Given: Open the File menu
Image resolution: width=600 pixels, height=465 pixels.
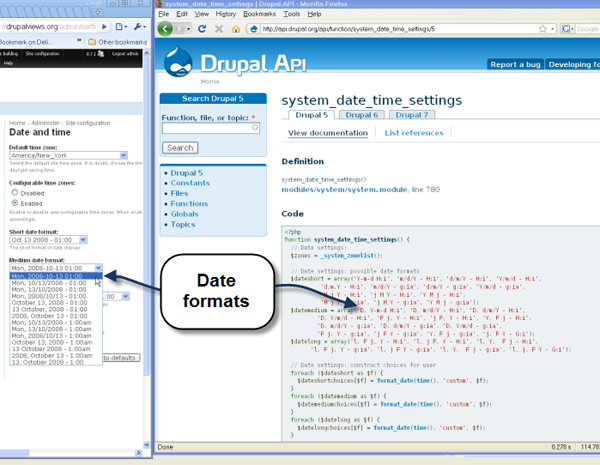Looking at the screenshot, I should click(x=164, y=14).
